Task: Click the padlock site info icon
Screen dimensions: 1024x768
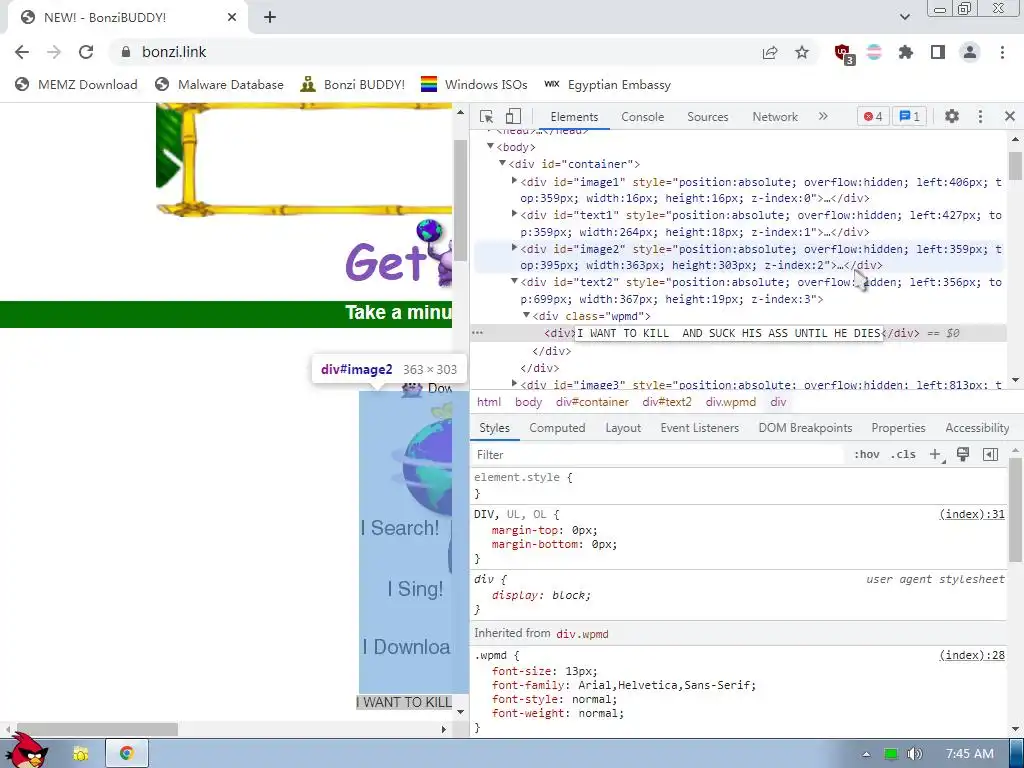Action: (x=126, y=52)
